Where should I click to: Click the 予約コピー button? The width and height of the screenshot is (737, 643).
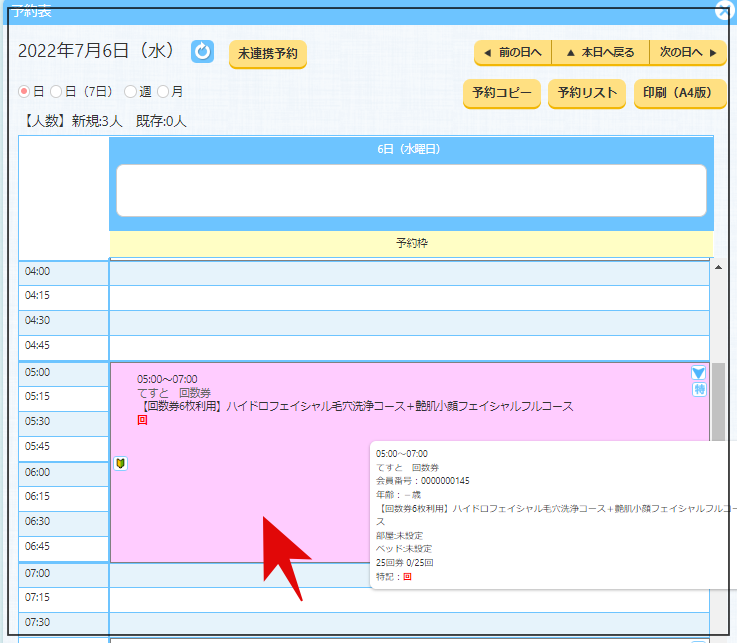(x=501, y=93)
